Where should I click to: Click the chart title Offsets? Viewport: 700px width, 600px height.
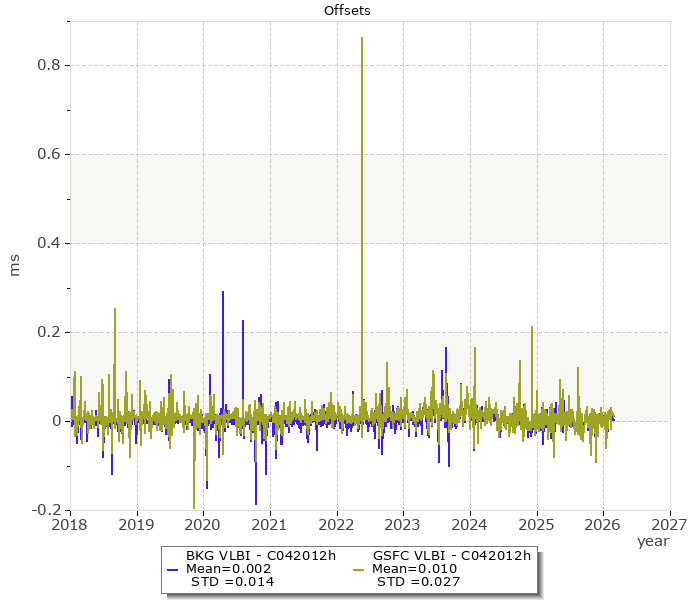[349, 11]
